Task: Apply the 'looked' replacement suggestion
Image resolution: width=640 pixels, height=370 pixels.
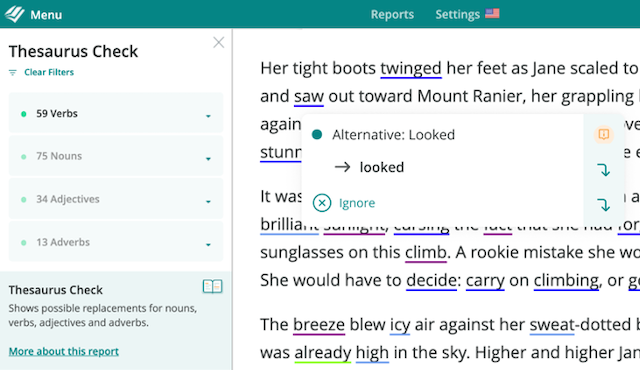Action: point(382,167)
